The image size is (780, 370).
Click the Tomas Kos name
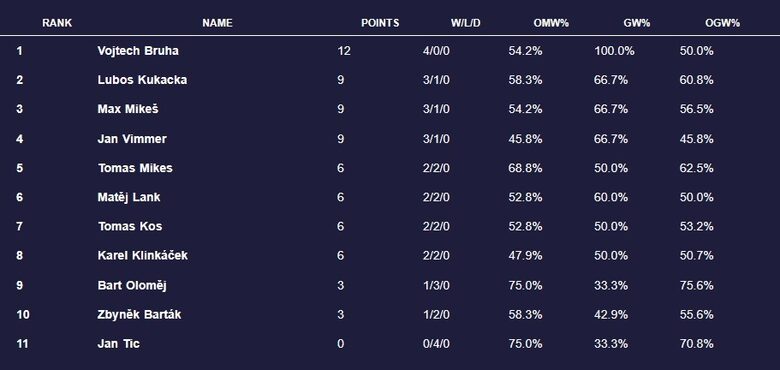coord(130,226)
